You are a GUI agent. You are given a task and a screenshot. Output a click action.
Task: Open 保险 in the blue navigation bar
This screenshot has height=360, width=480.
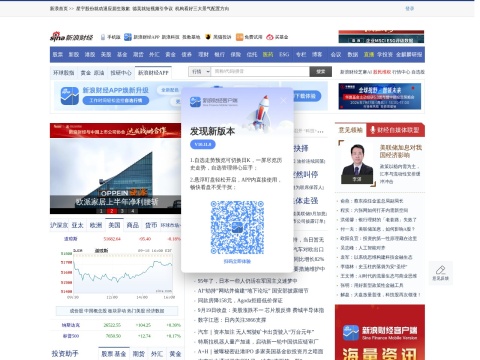[236, 55]
